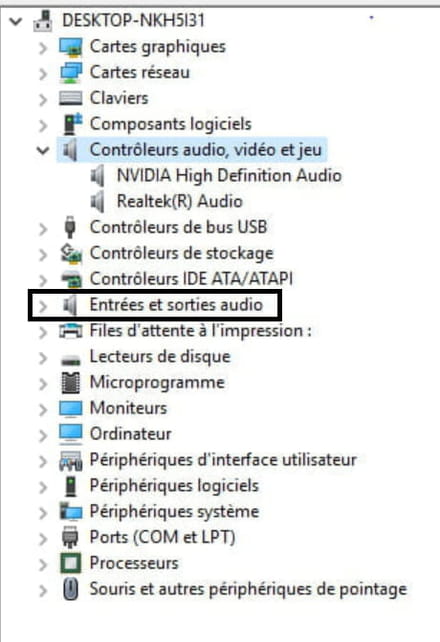The image size is (440, 642).
Task: Click the Ports (COM et LPT) connector icon
Action: [x=70, y=537]
